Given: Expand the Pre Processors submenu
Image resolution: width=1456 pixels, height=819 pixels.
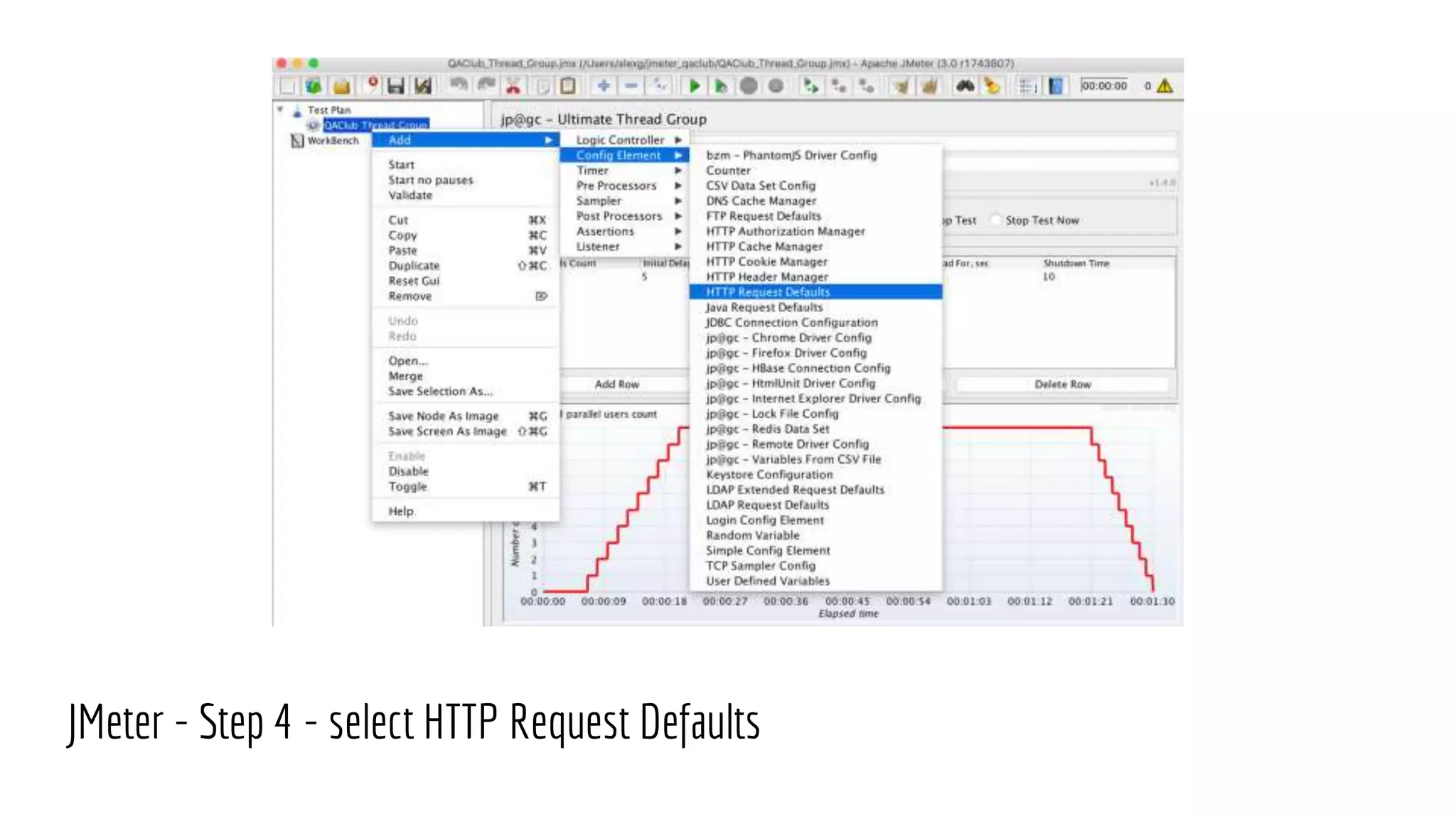Looking at the screenshot, I should [x=624, y=186].
